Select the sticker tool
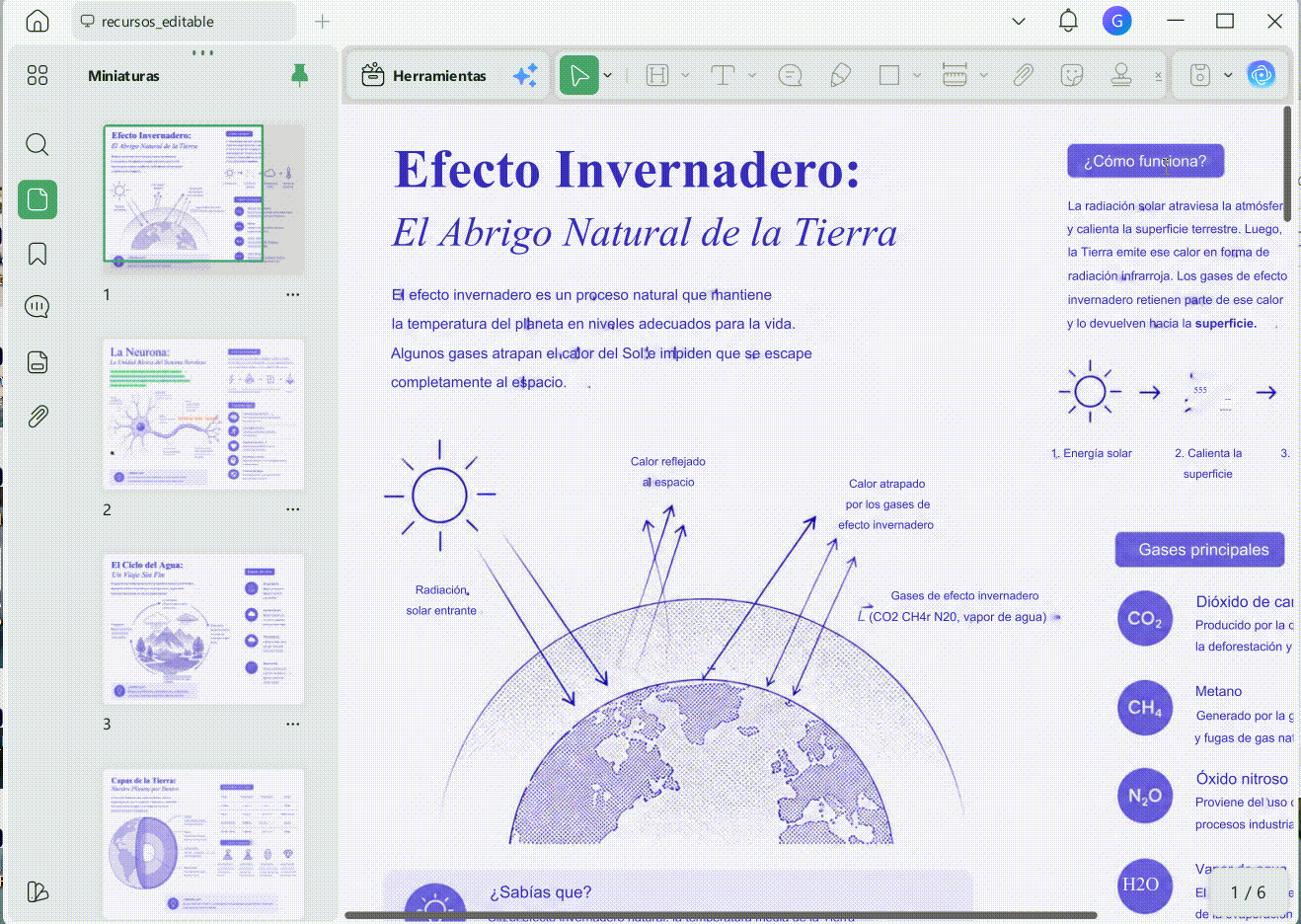Viewport: 1301px width, 924px height. (x=1072, y=75)
